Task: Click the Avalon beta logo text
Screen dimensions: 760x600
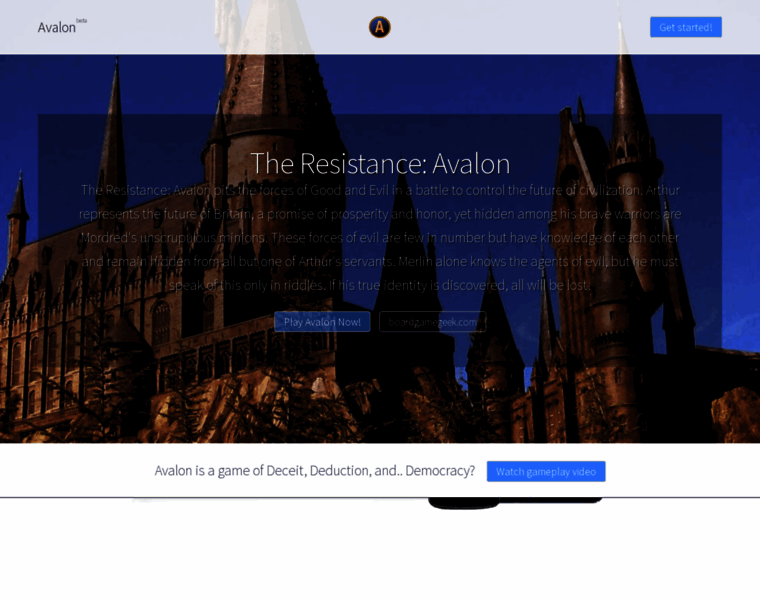Action: (x=62, y=27)
